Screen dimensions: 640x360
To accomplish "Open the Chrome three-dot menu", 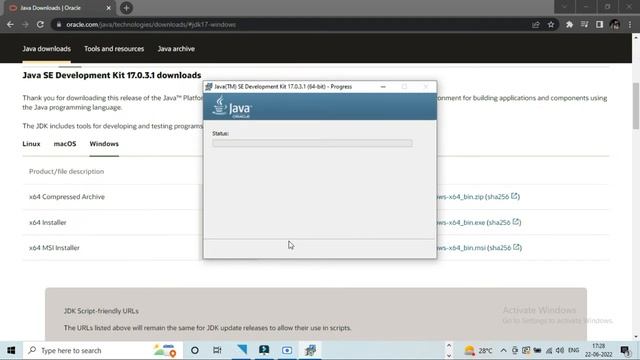I will click(630, 24).
